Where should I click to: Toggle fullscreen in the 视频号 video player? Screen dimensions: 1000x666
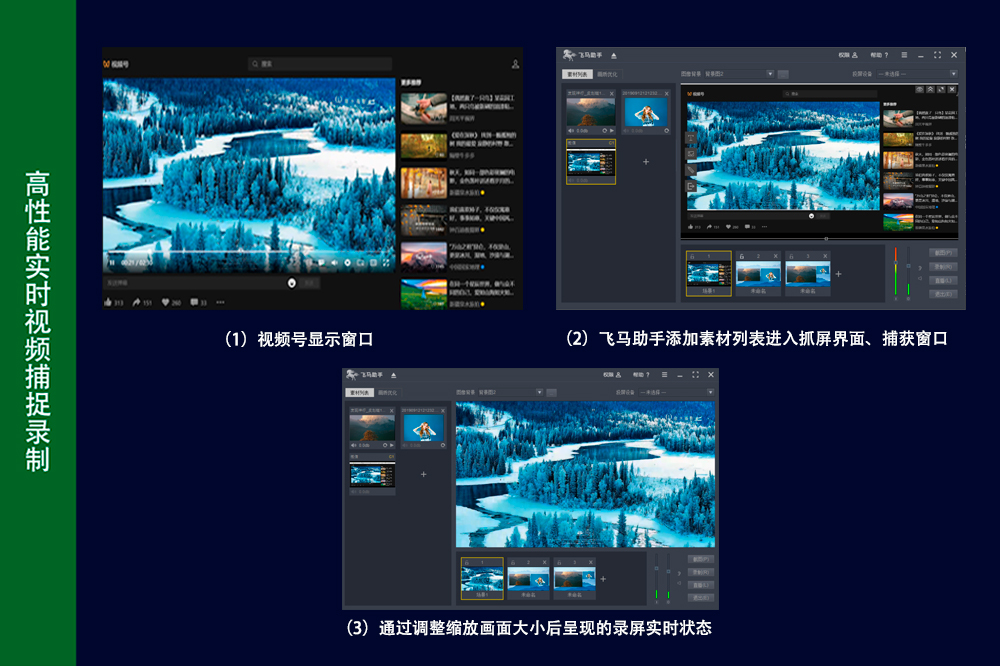[x=387, y=263]
